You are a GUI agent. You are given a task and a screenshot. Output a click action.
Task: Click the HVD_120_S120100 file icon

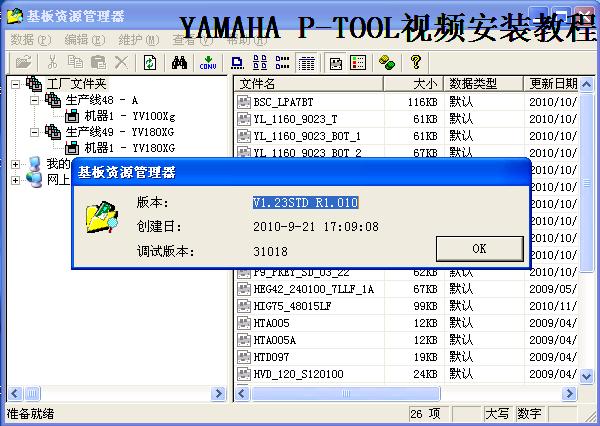coord(244,374)
